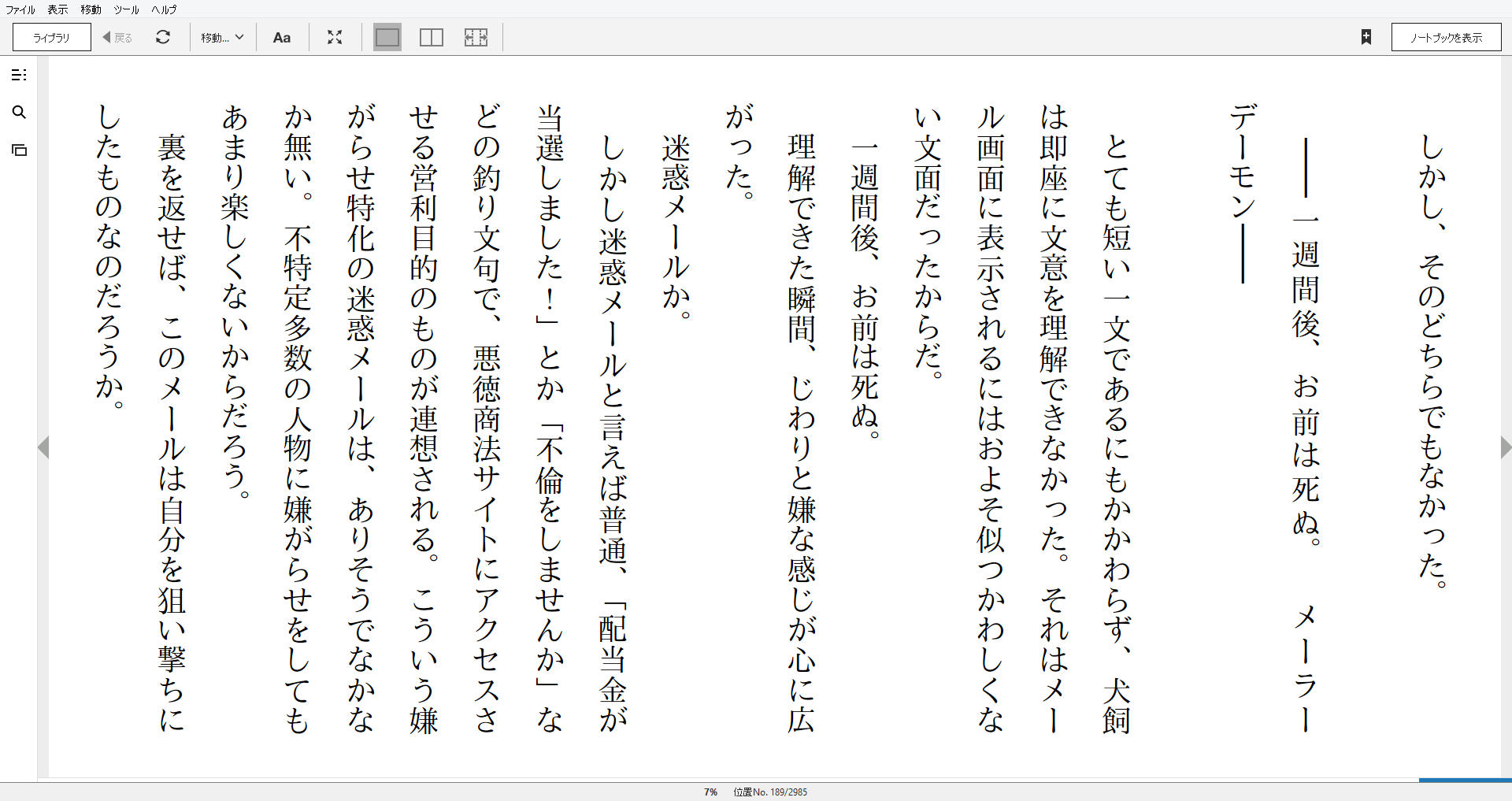Click the line starting 裏を返せば
This screenshot has height=801, width=1512.
pos(172,433)
